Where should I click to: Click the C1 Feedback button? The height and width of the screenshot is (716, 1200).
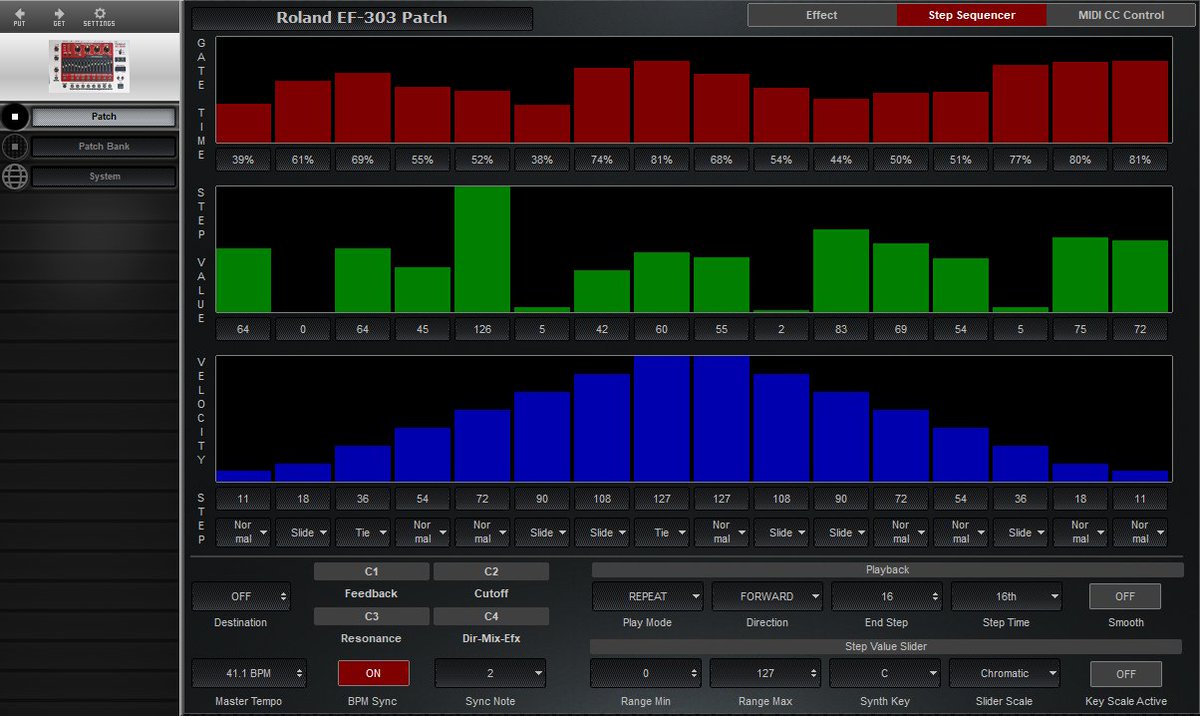[371, 572]
